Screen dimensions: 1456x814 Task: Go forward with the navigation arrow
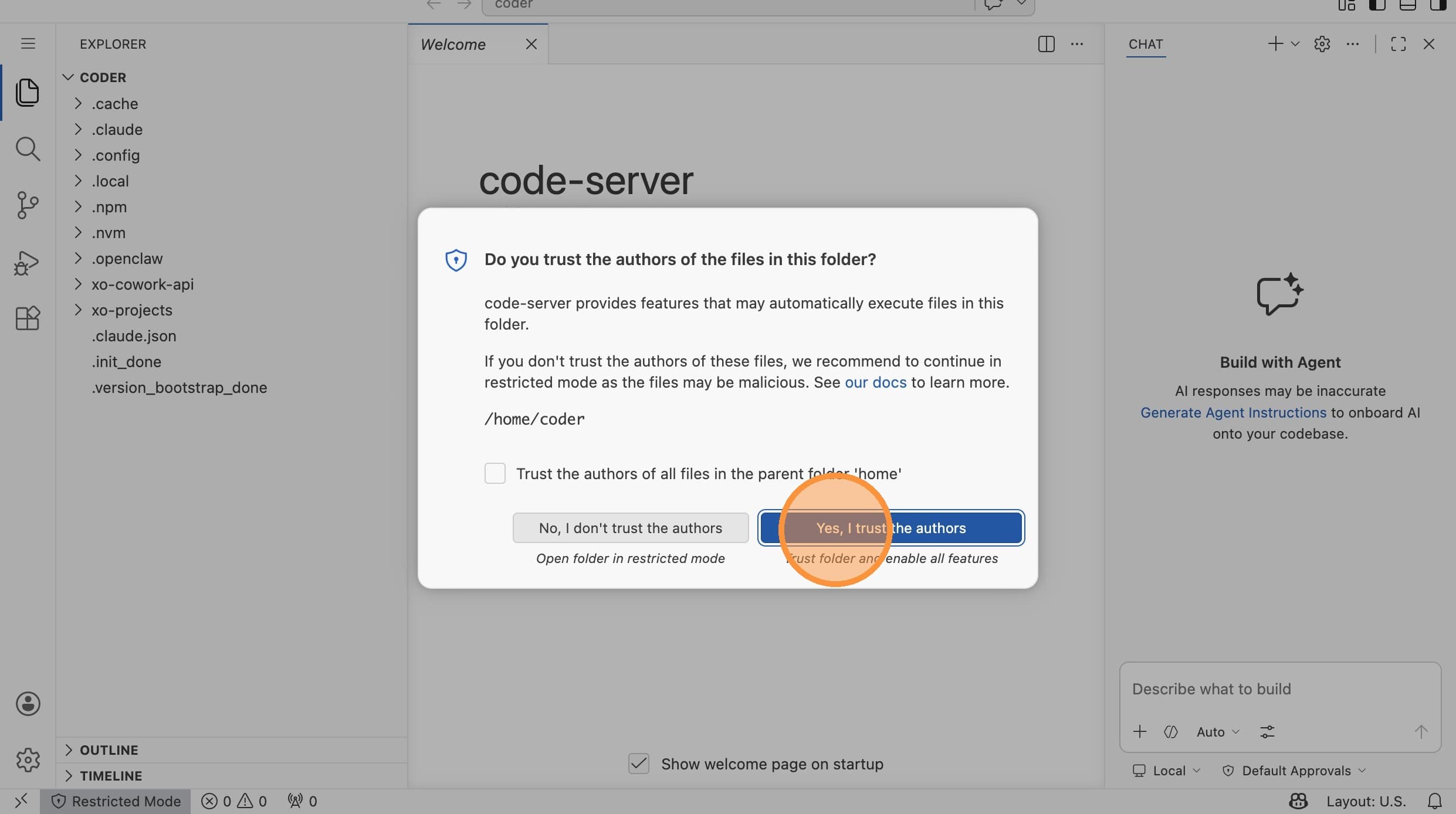coord(464,5)
